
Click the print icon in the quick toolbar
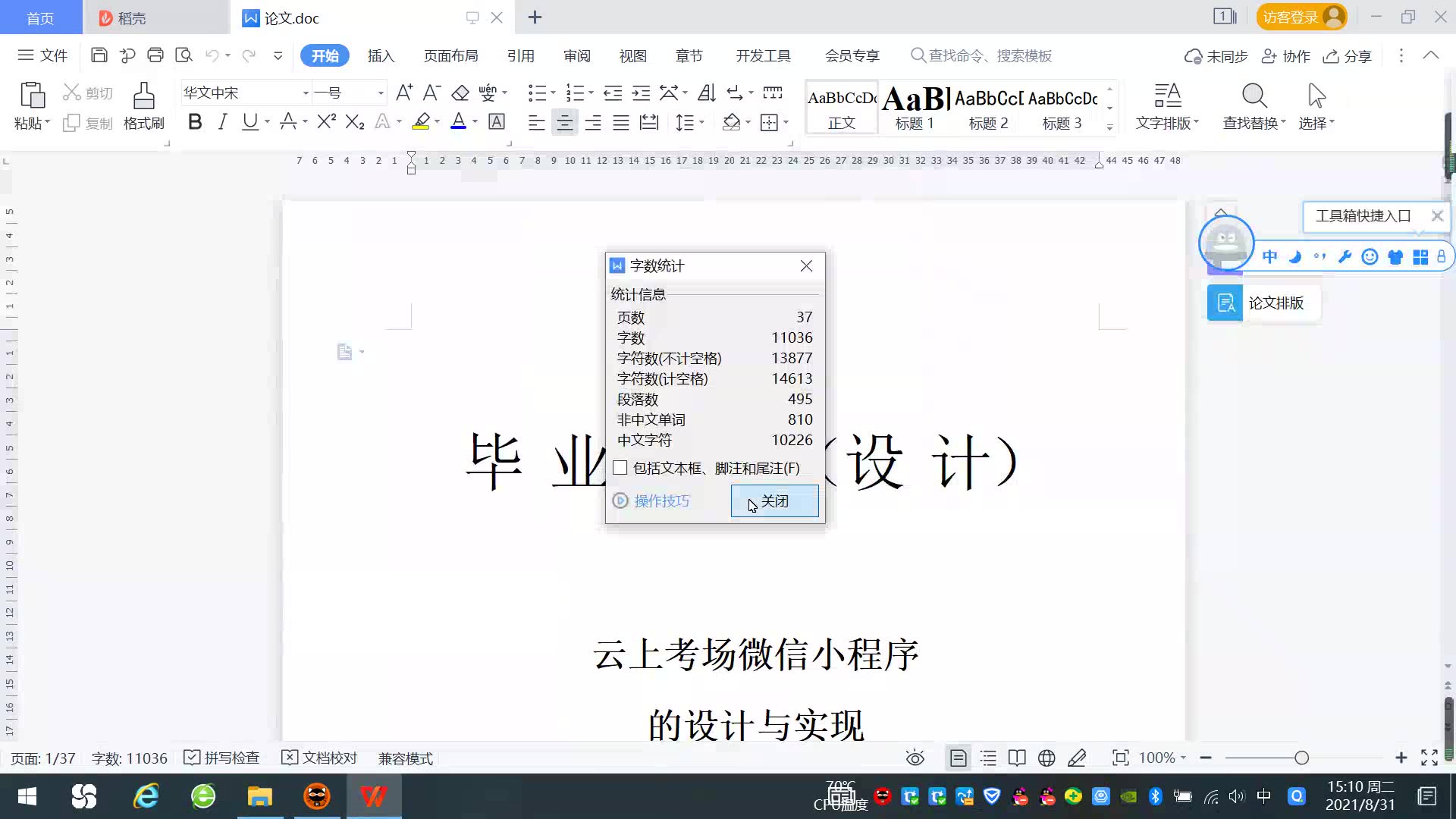[x=155, y=55]
